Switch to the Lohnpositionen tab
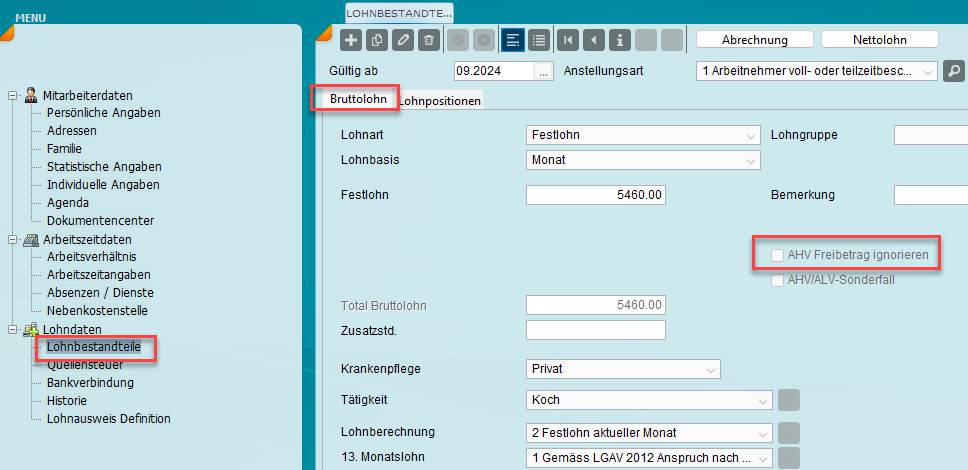968x470 pixels. tap(441, 101)
